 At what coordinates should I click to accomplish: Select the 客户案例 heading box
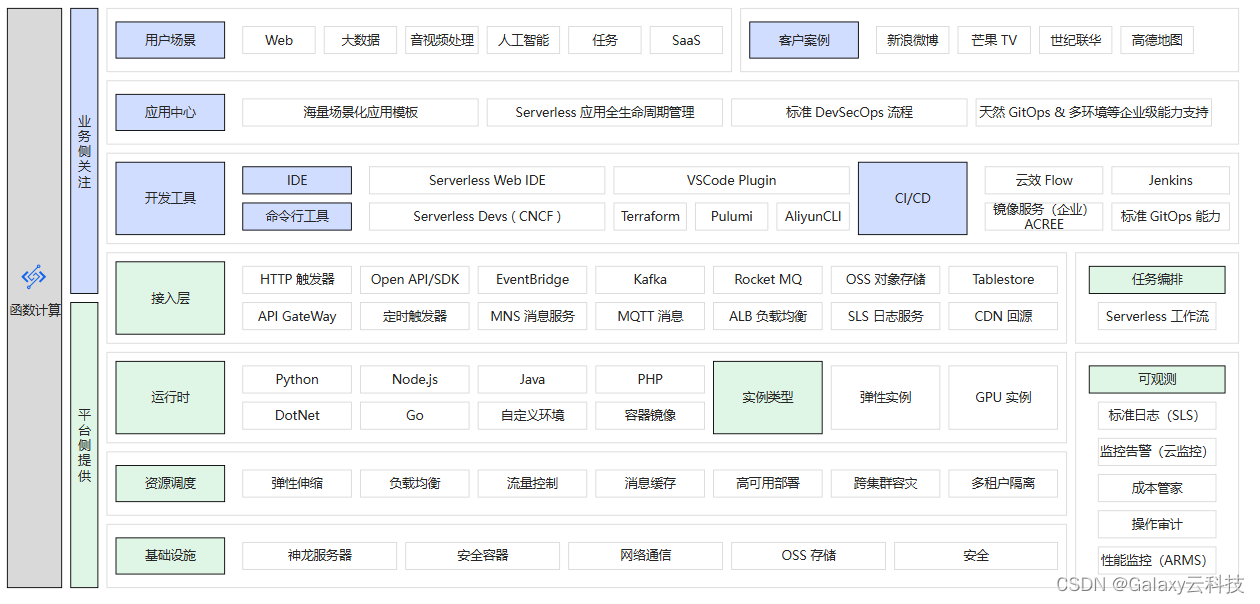[x=804, y=40]
